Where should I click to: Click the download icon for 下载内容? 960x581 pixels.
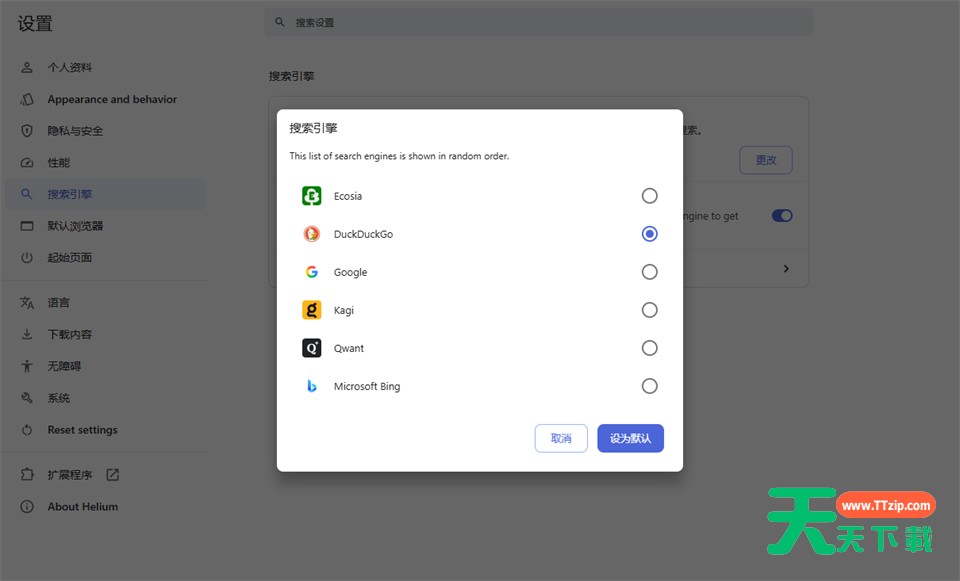(26, 334)
